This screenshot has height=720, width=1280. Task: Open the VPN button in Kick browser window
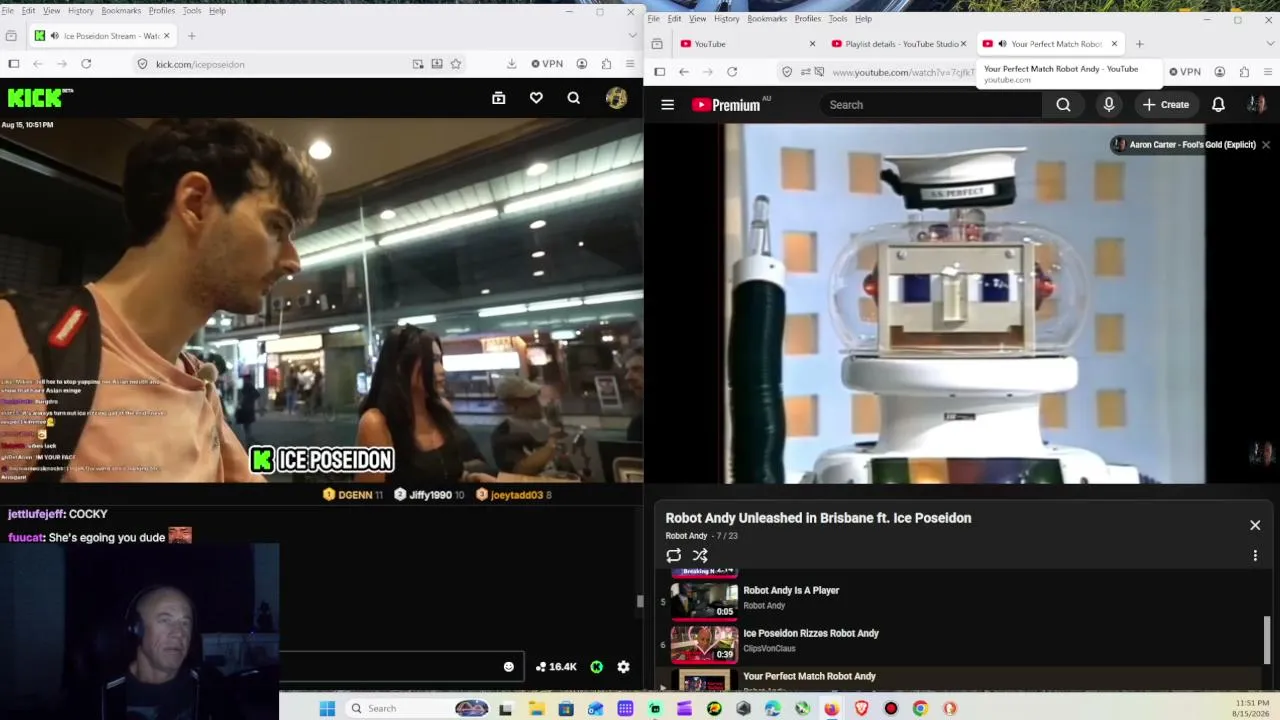(x=547, y=64)
